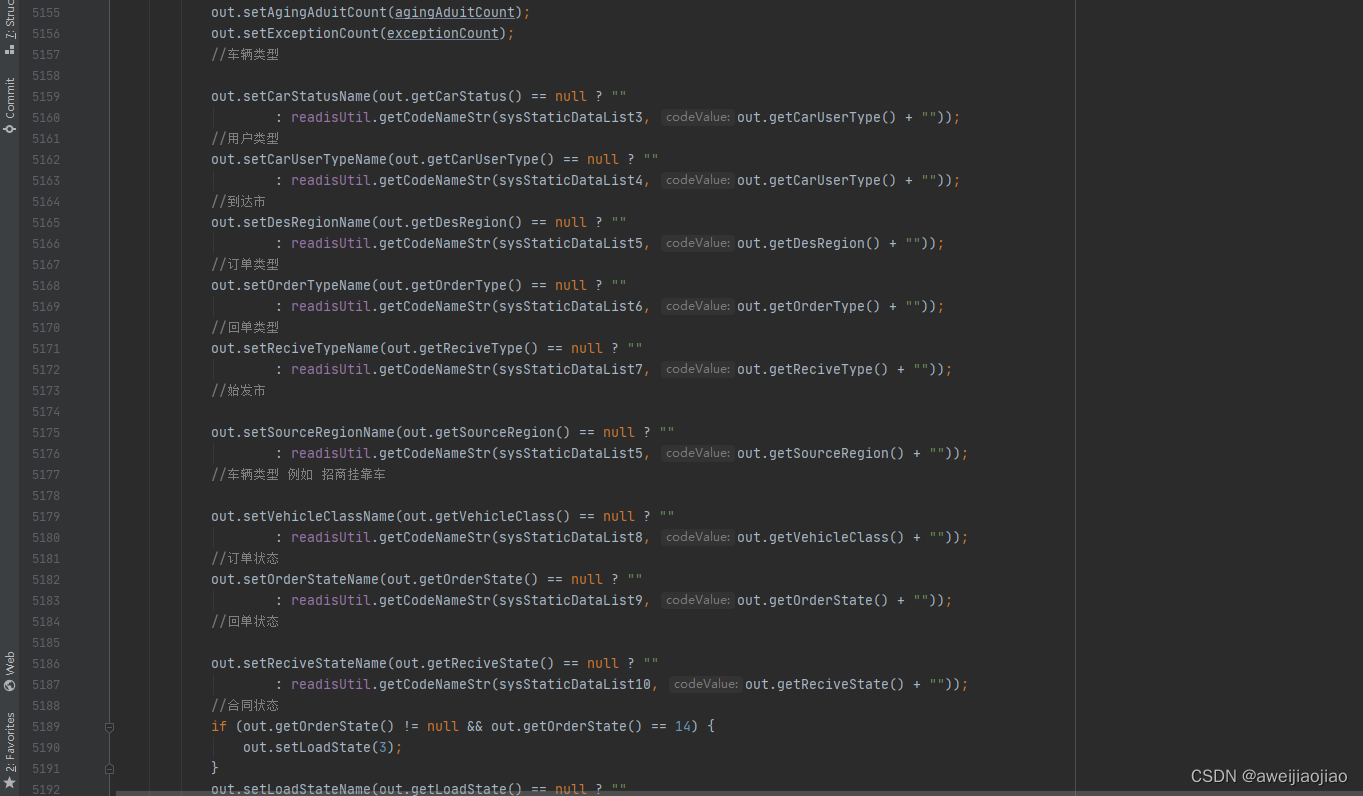The image size is (1363, 796).
Task: Click sysStaticDataList8 argument
Action: click(571, 538)
